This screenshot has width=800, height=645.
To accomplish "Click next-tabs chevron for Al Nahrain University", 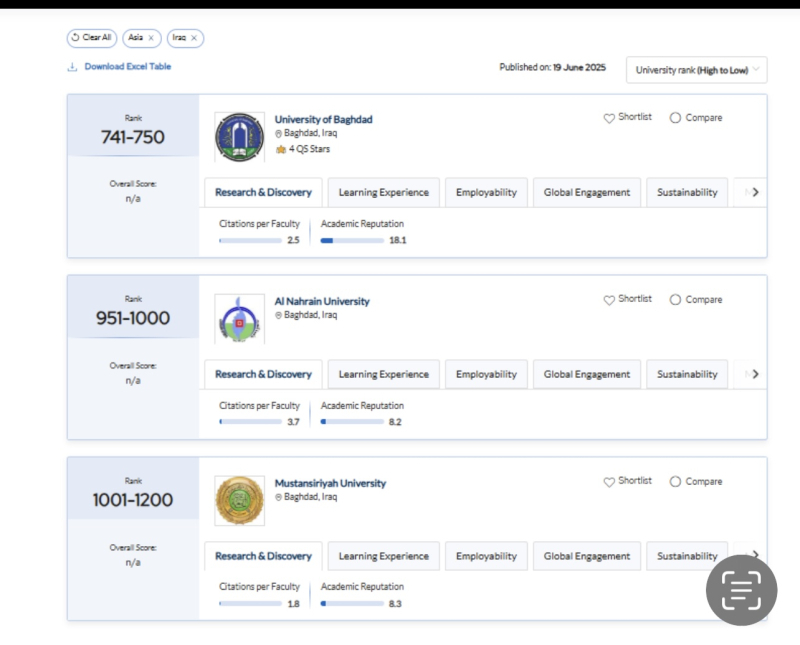I will click(756, 374).
